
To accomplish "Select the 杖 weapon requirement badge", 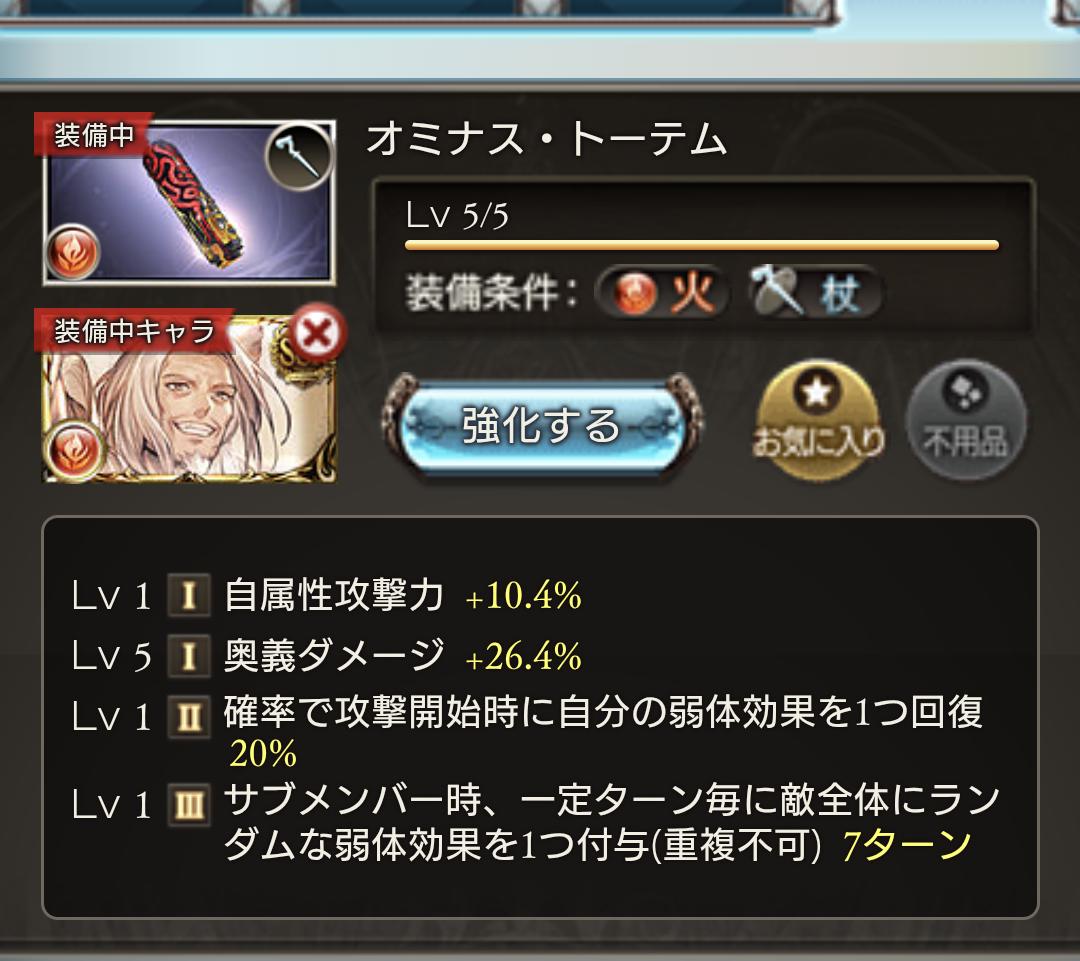I will click(813, 293).
